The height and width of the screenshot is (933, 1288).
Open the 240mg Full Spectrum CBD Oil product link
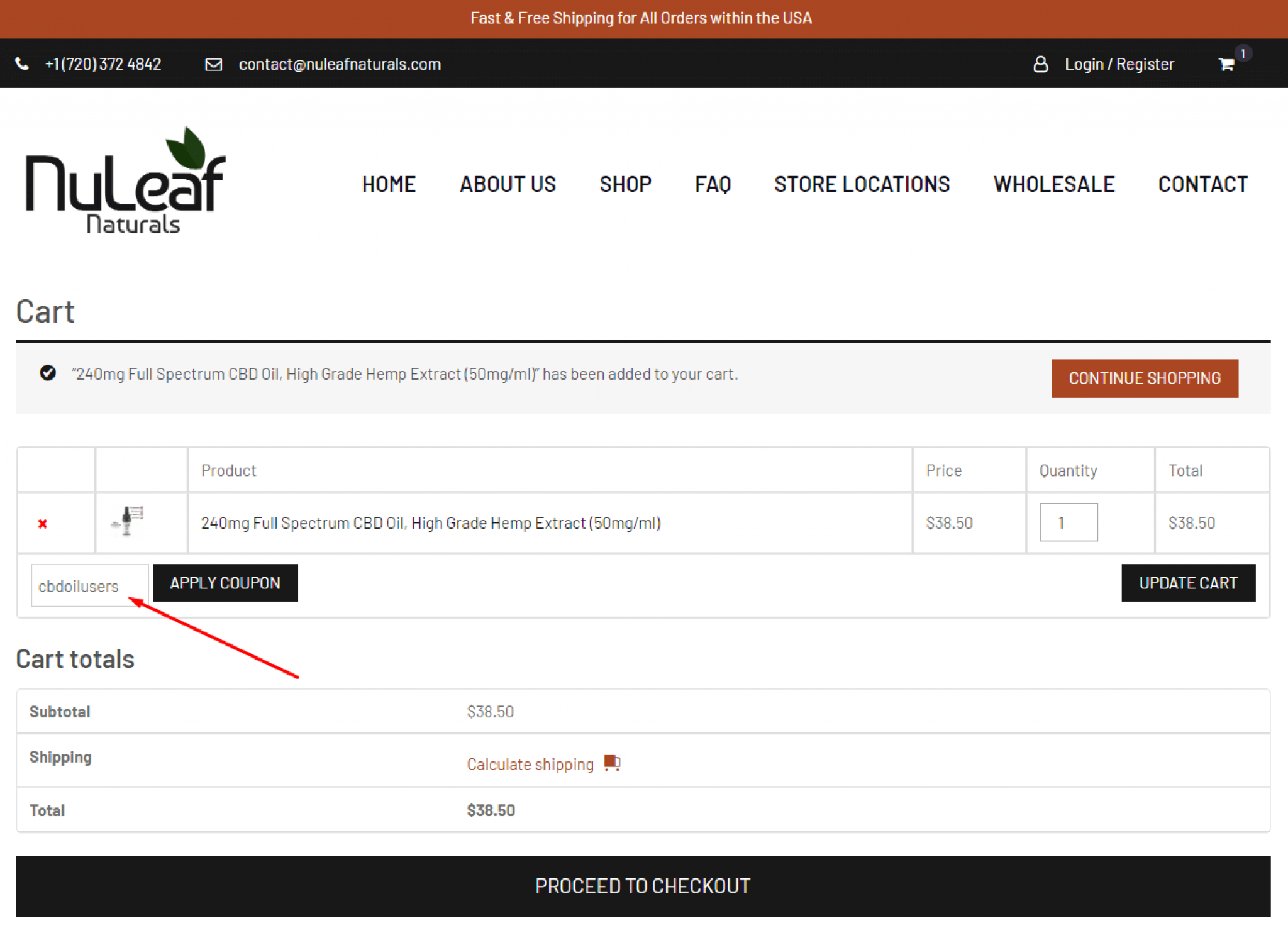click(x=431, y=522)
